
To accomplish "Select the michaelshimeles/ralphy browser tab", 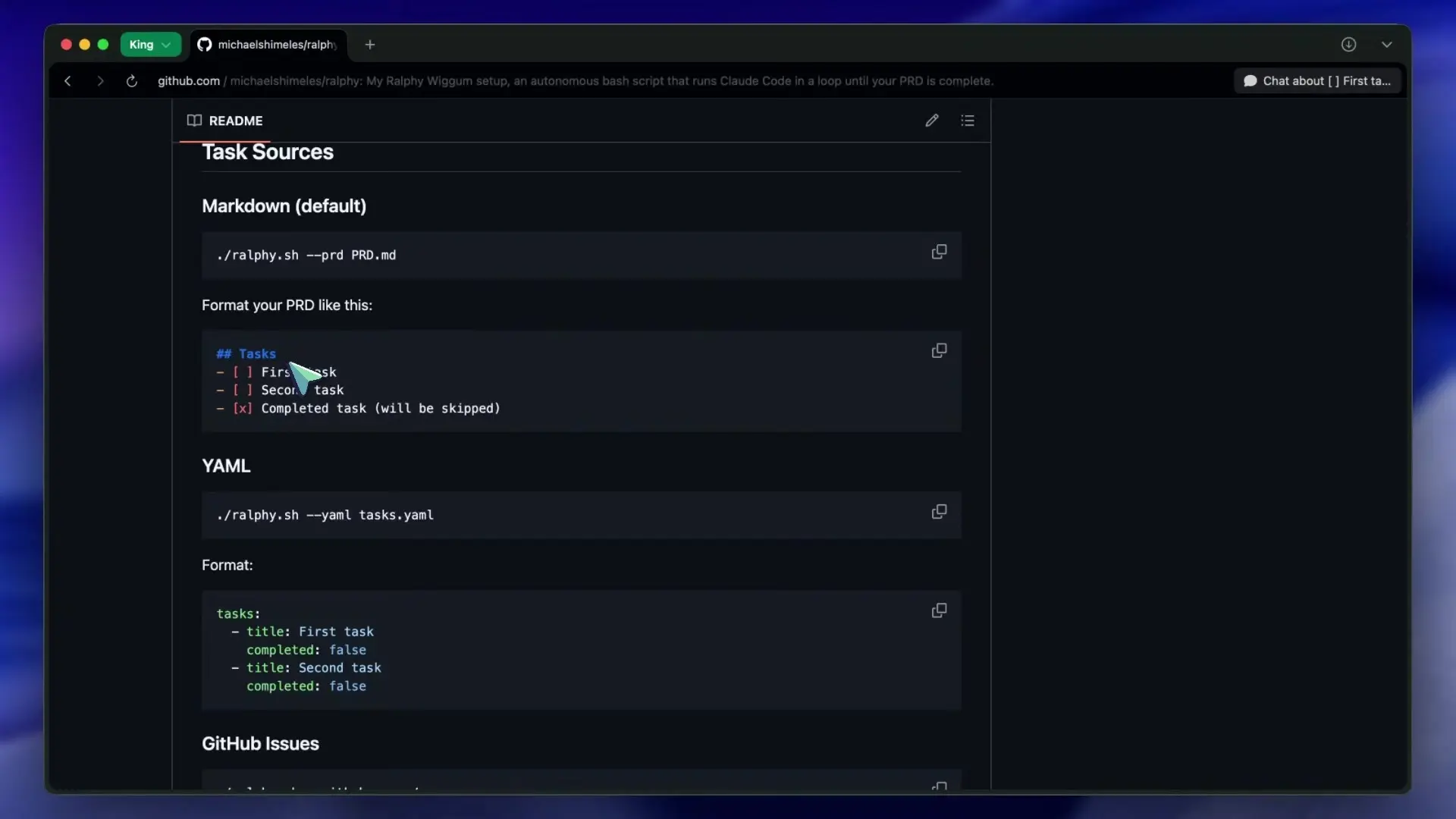I will click(x=269, y=45).
